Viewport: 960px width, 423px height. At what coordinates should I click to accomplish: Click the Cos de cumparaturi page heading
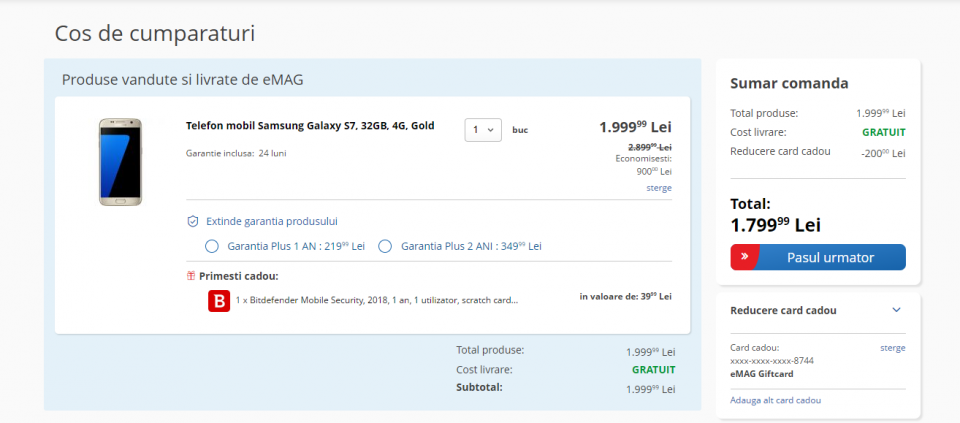155,34
